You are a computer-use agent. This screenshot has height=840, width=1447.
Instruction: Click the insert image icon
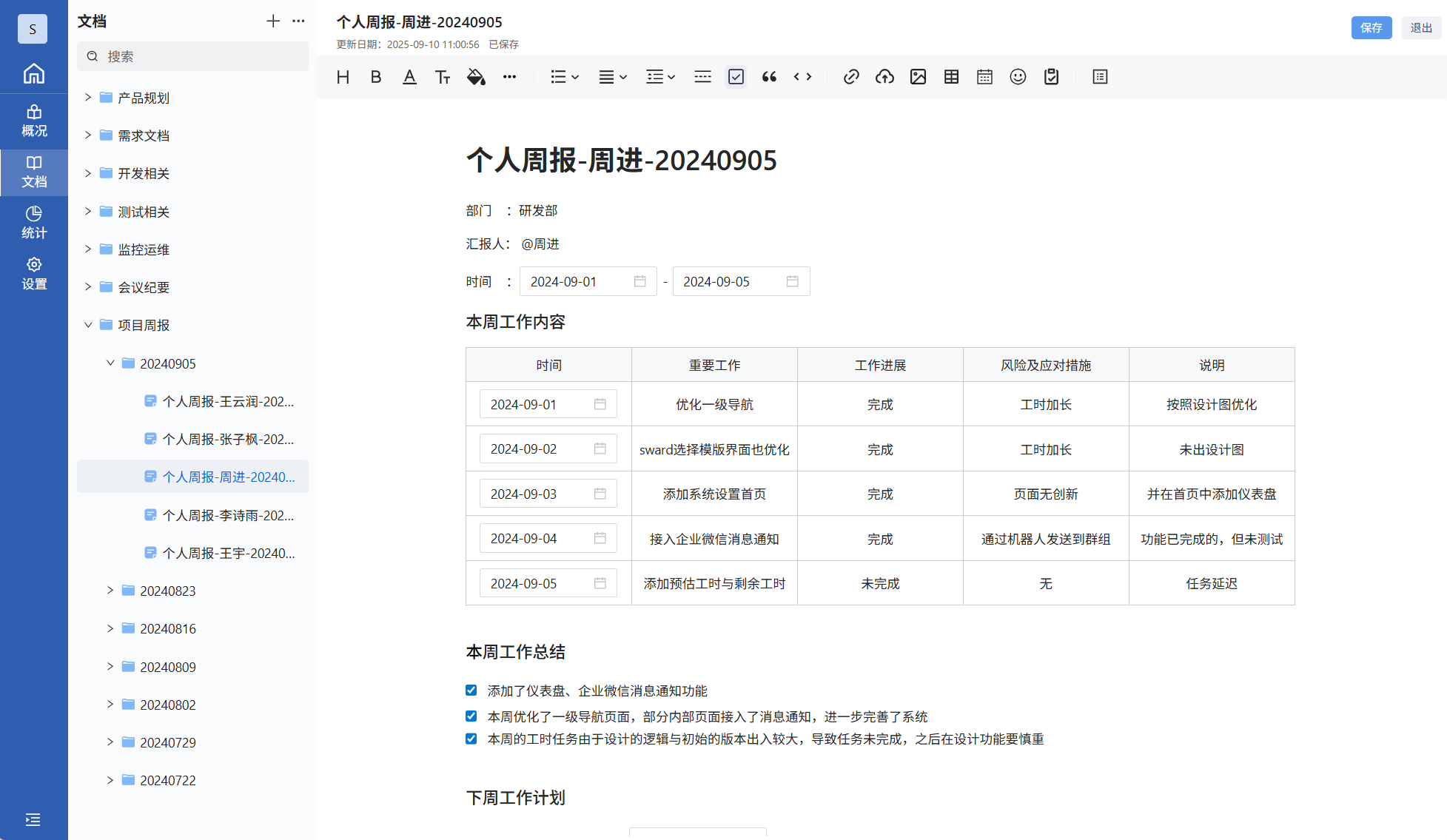point(918,77)
